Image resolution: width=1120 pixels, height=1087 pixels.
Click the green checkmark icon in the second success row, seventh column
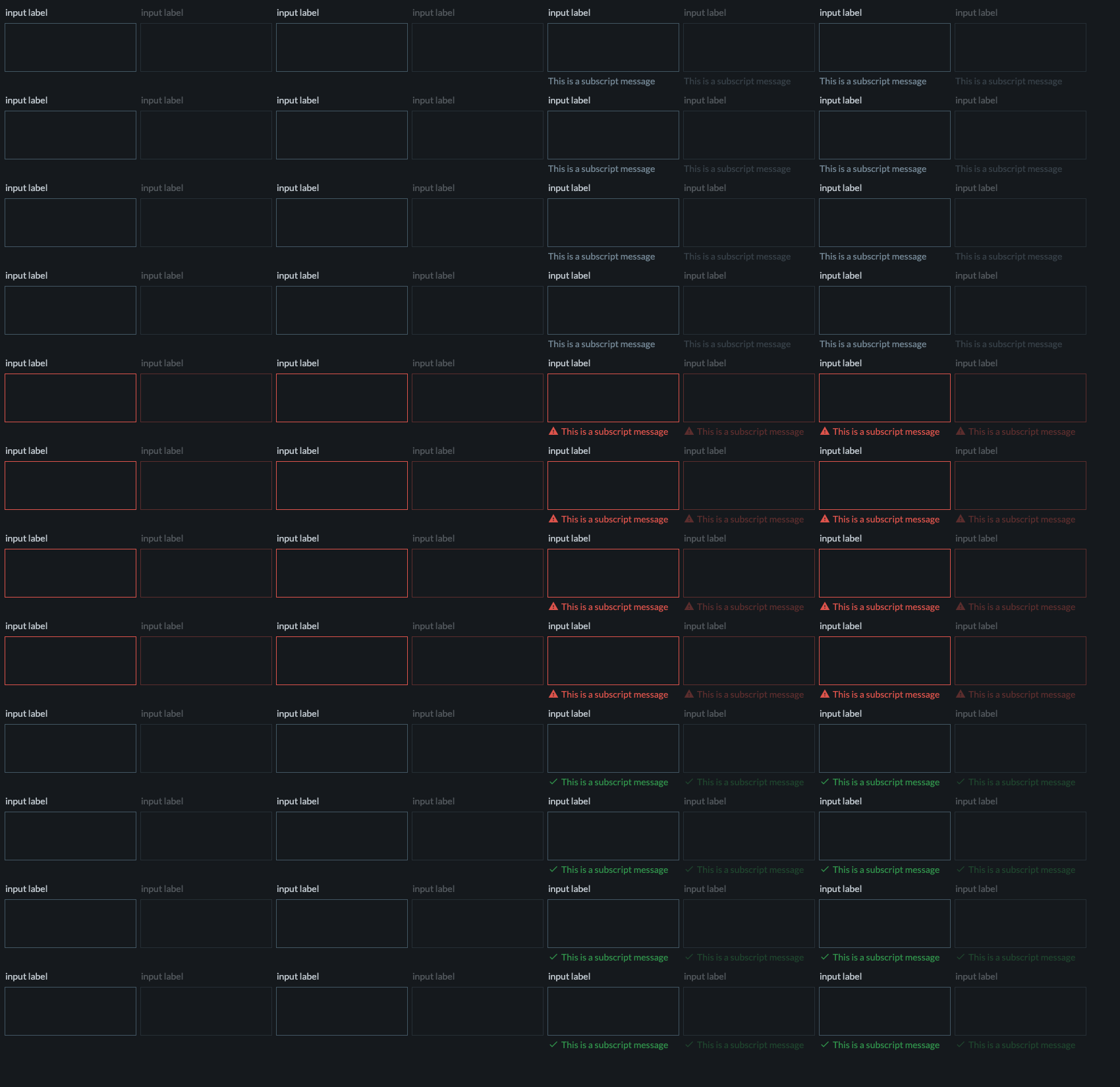[x=825, y=870]
